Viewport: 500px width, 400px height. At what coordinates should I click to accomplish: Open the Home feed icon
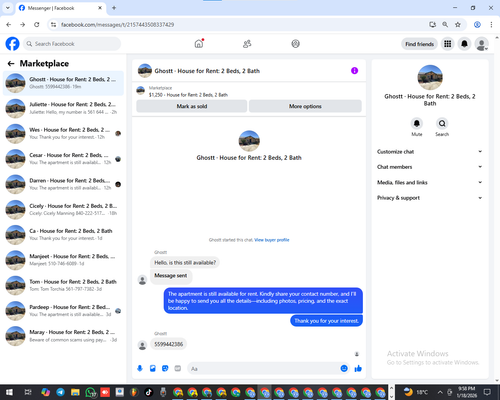(199, 44)
